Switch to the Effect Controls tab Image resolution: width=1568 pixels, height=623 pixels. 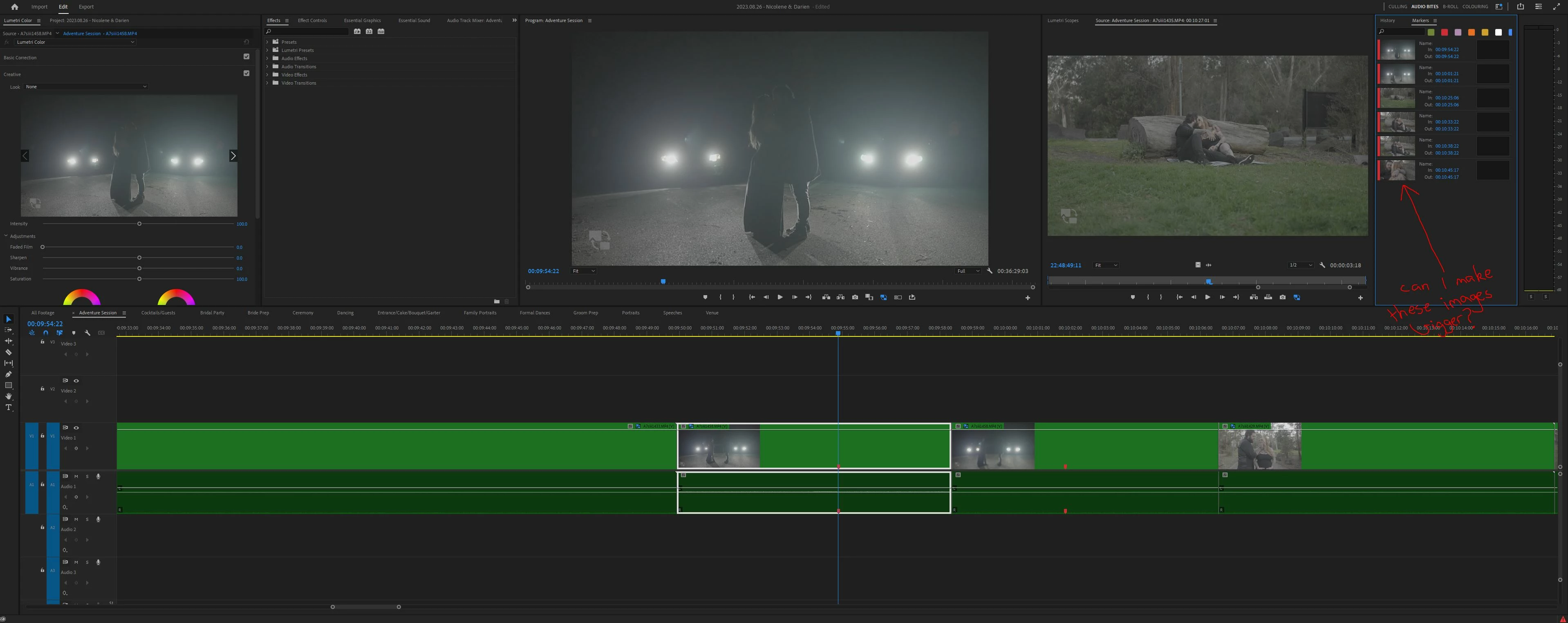click(311, 21)
